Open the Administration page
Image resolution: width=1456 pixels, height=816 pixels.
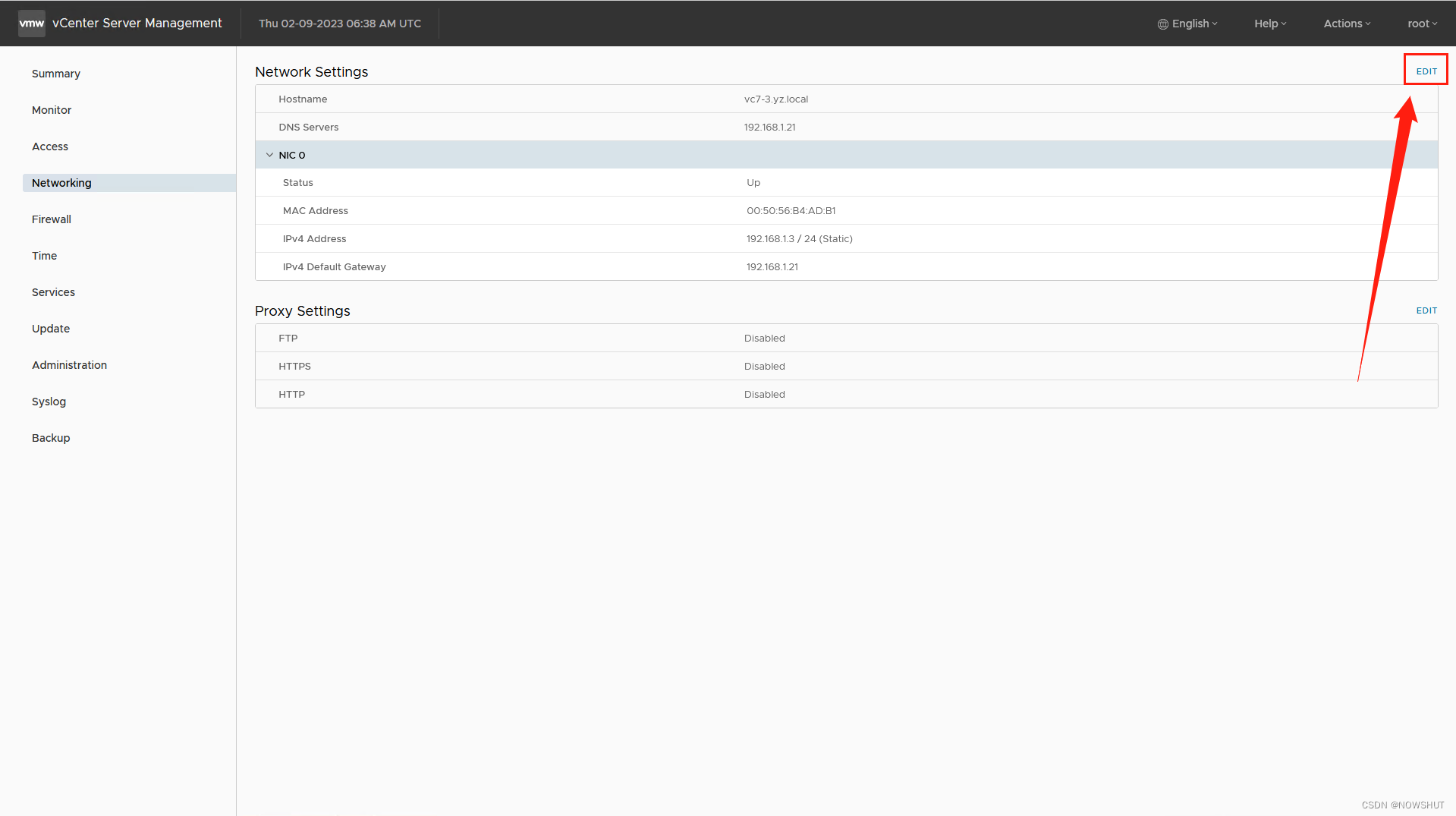70,365
